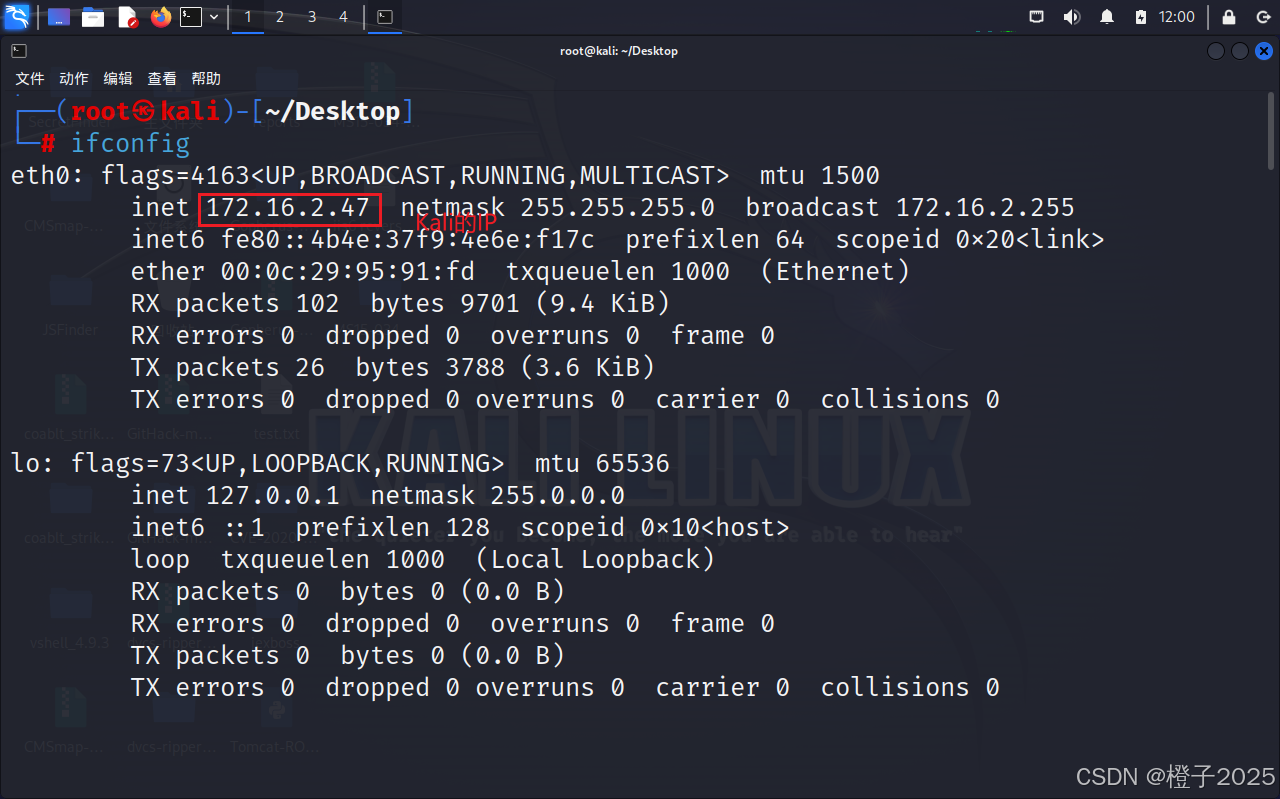Switch to workspace 2

click(x=280, y=17)
